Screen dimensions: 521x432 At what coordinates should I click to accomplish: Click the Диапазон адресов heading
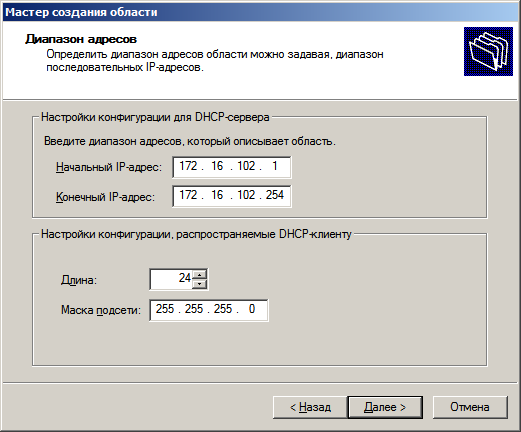[x=81, y=39]
